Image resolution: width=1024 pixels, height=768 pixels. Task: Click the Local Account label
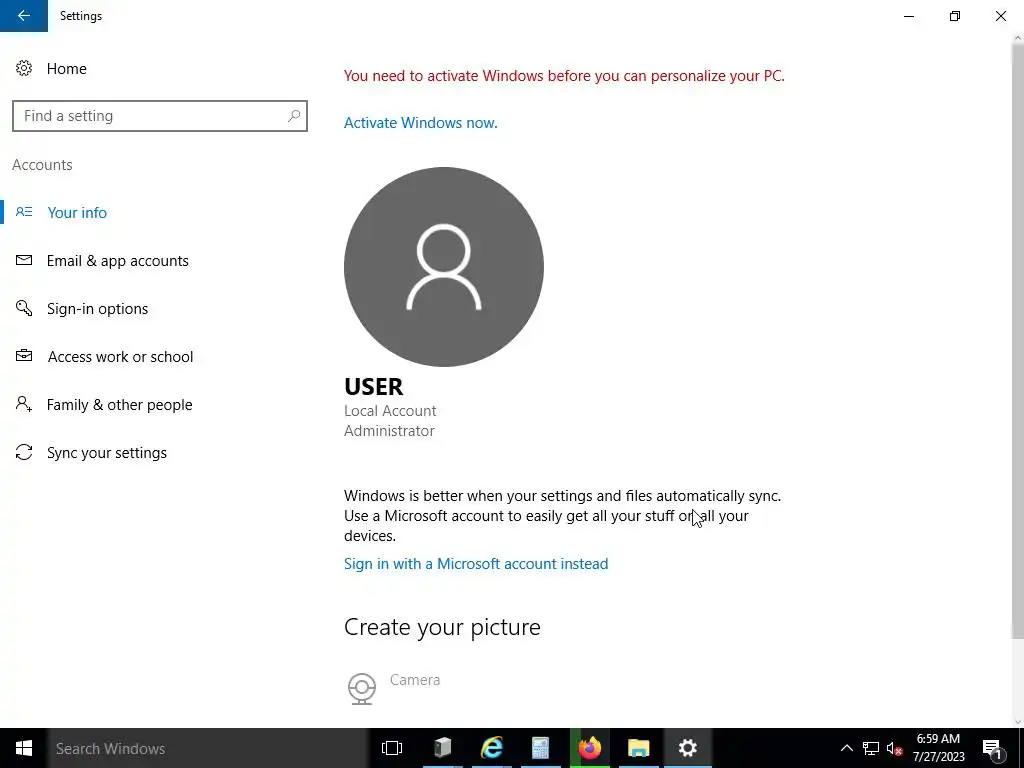click(x=390, y=411)
